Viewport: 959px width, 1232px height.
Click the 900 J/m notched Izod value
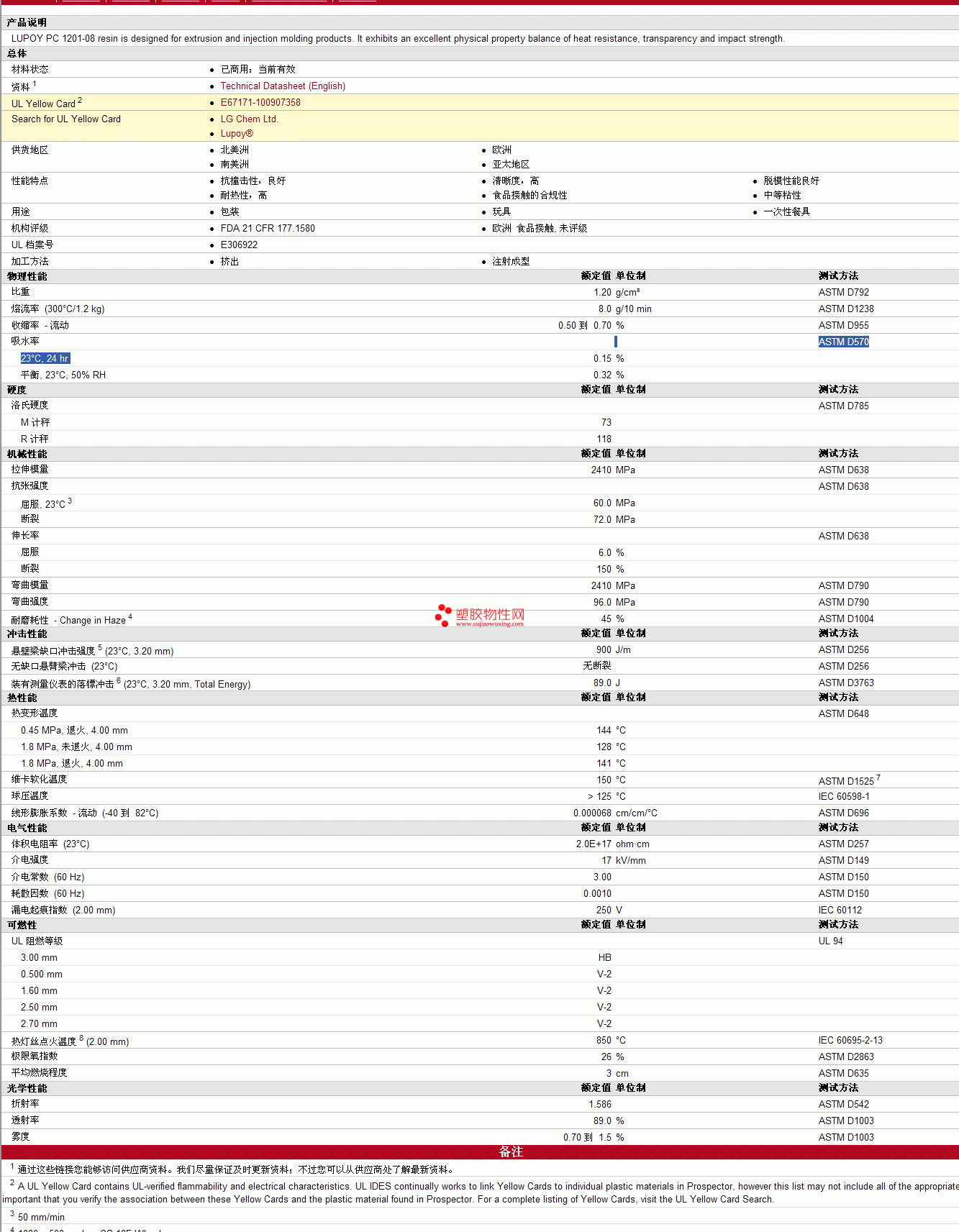pos(613,649)
